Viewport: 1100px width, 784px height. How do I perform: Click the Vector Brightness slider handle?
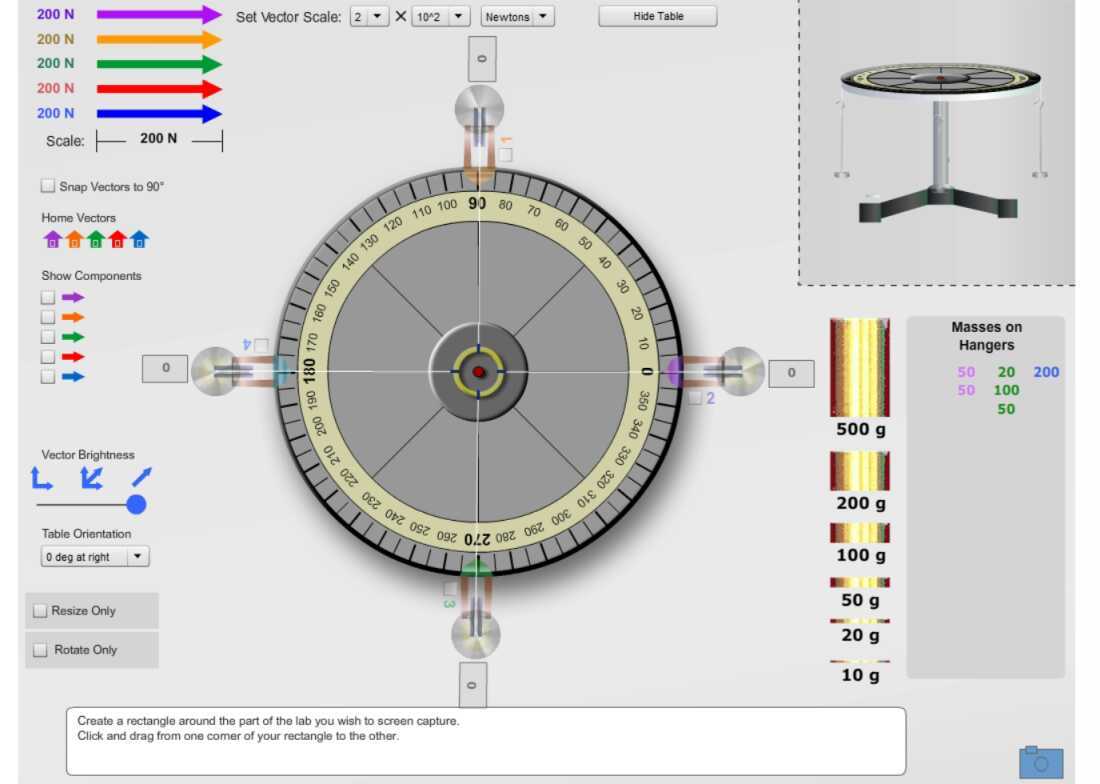pos(137,504)
